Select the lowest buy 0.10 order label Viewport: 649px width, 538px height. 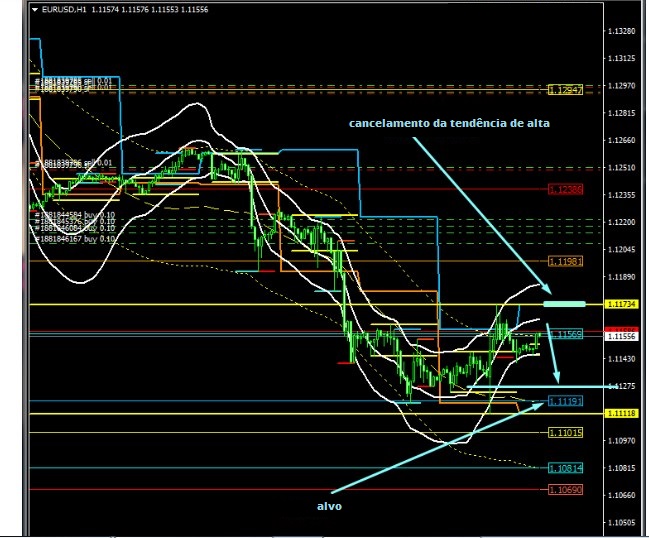(76, 240)
